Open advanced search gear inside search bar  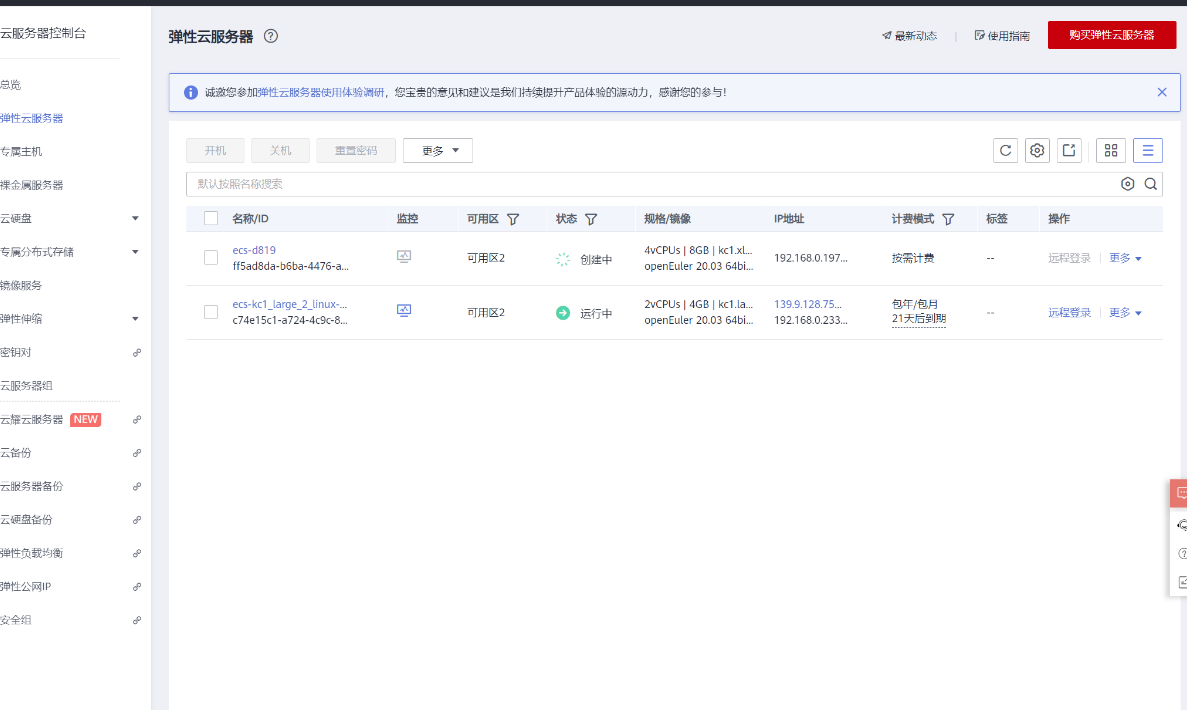point(1128,184)
